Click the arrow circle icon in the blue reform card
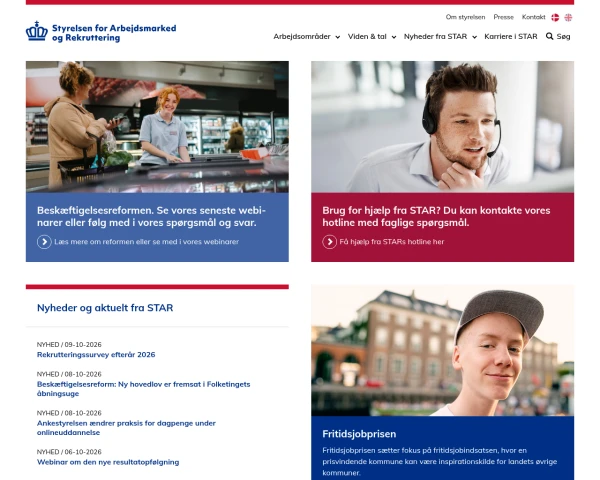The image size is (600, 480). [x=44, y=242]
